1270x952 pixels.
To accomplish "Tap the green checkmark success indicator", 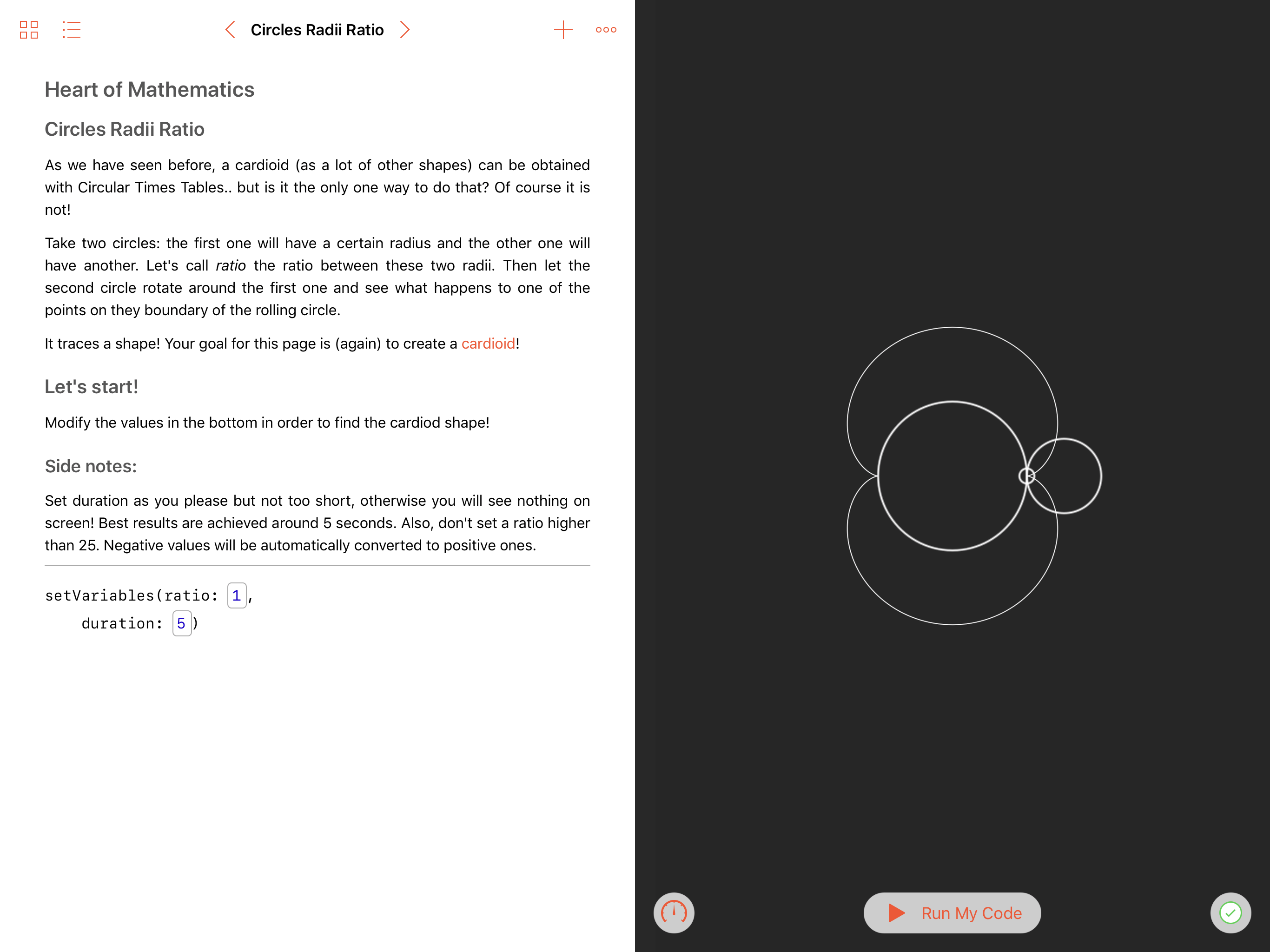I will point(1230,912).
